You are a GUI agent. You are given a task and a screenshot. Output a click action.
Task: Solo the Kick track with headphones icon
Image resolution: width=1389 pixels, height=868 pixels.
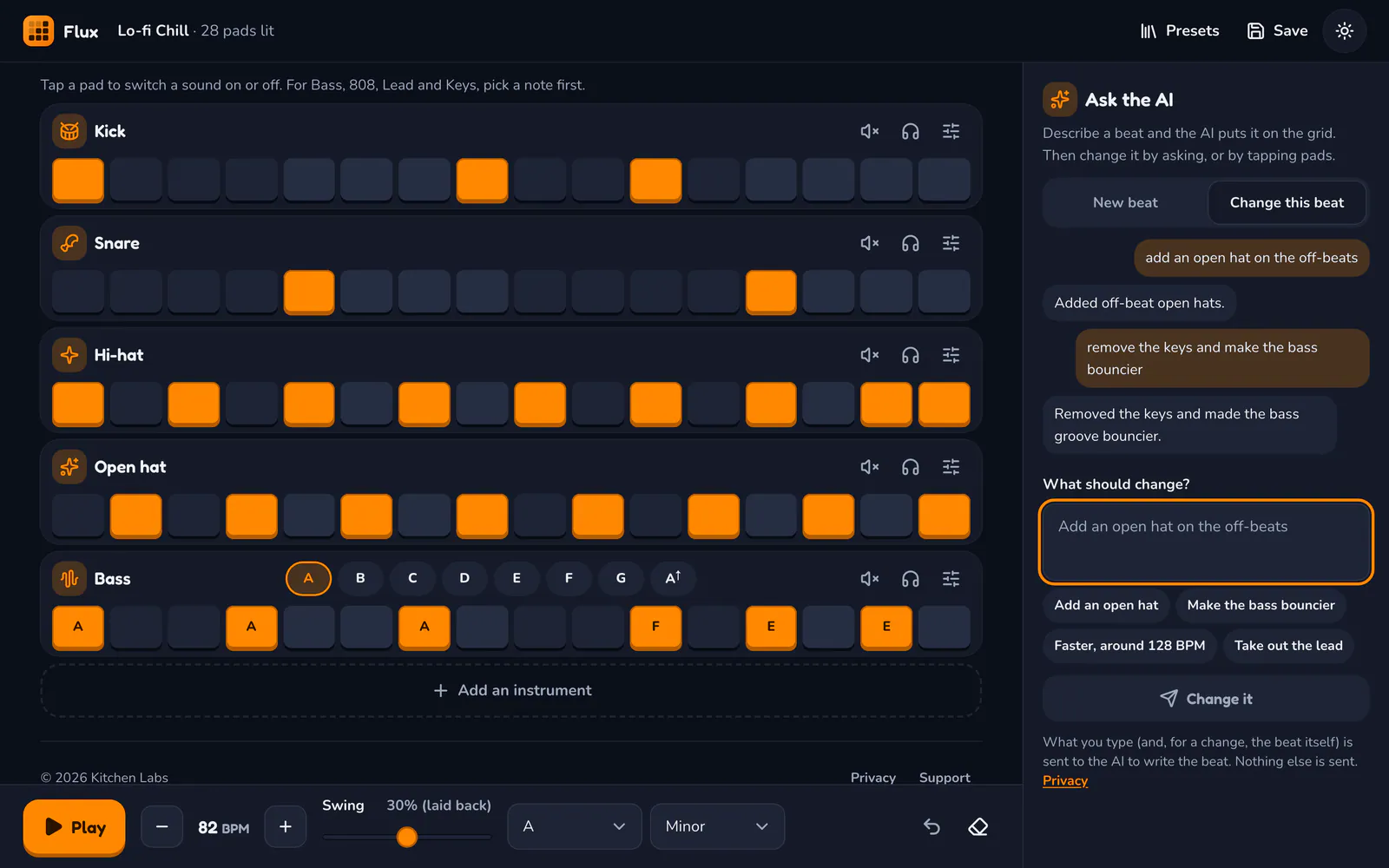(x=910, y=131)
